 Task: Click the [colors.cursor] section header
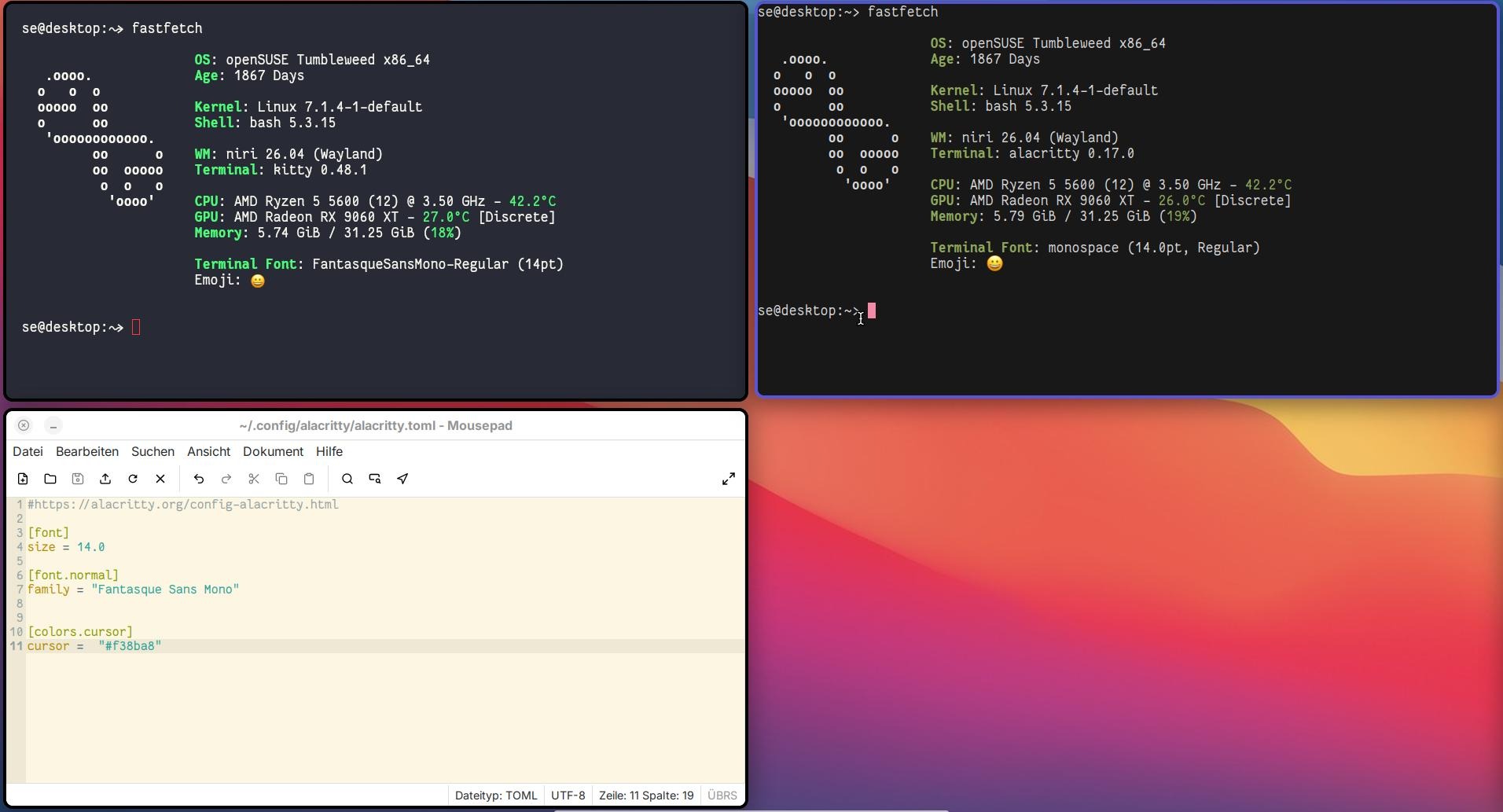80,632
